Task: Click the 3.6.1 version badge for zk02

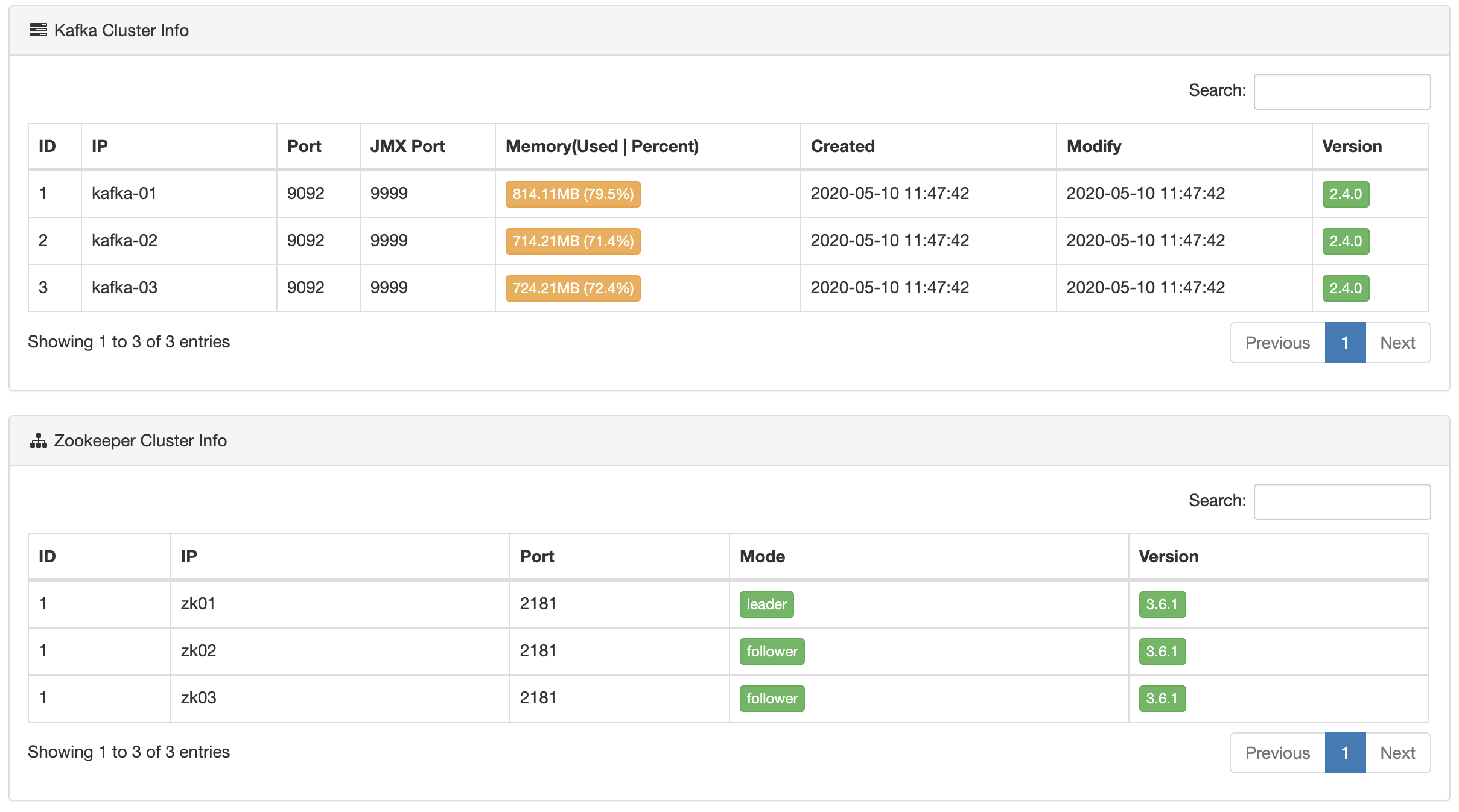Action: (1162, 652)
